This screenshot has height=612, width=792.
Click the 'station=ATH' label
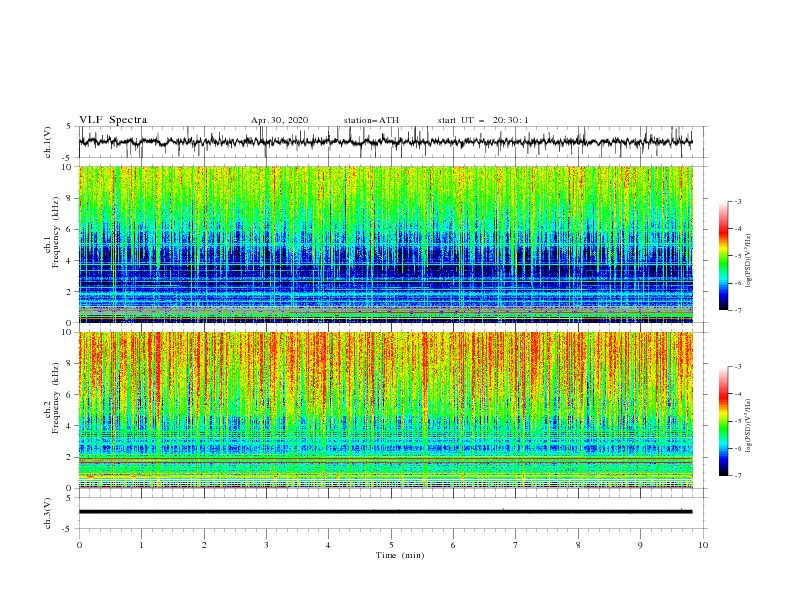[371, 120]
